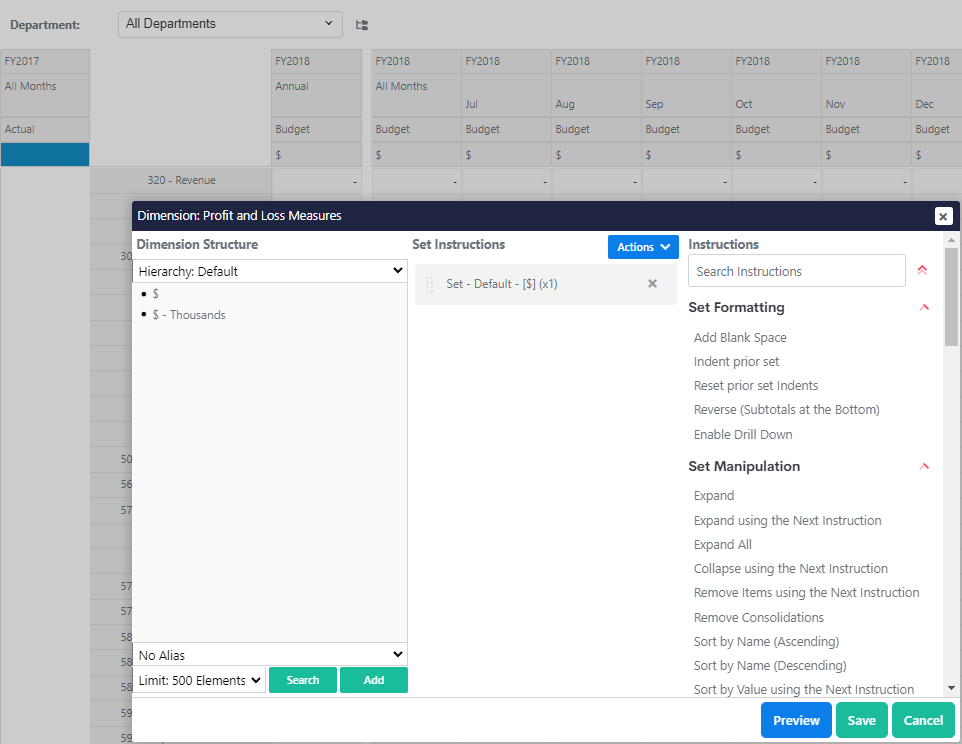Click hierarchy icon next to Department dropdown

362,25
